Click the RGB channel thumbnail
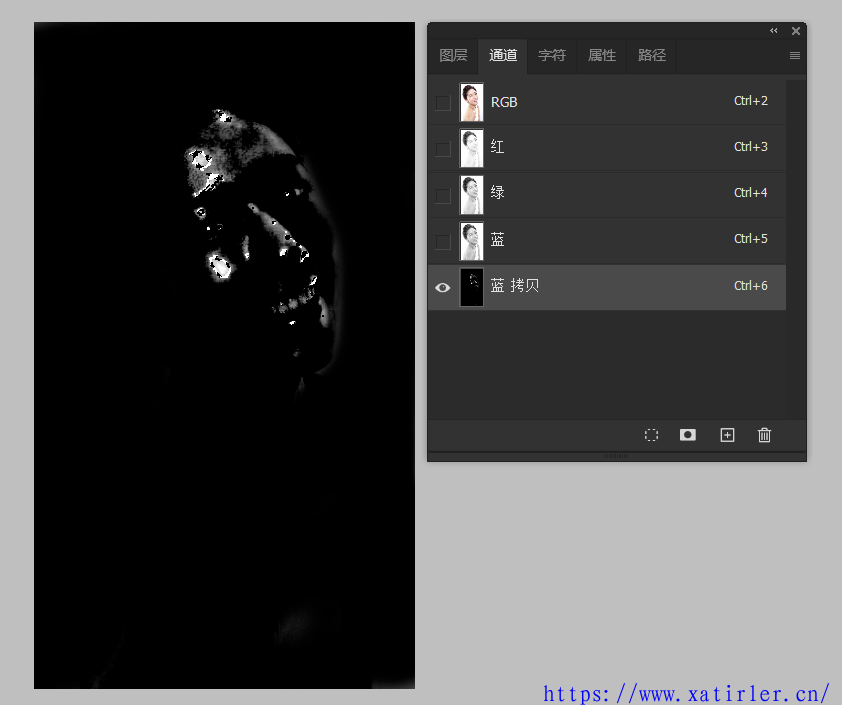This screenshot has width=842, height=705. pyautogui.click(x=471, y=102)
